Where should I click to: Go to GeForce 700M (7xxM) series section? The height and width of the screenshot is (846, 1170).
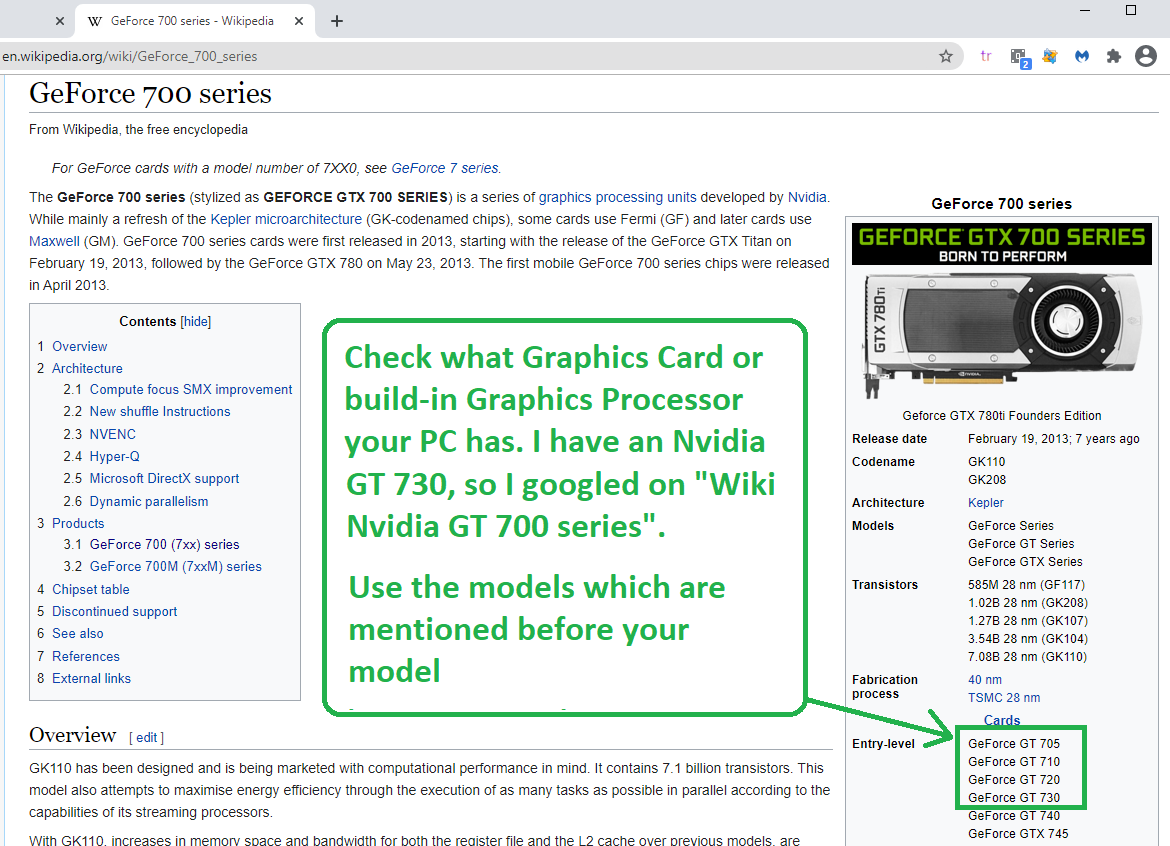pos(175,566)
